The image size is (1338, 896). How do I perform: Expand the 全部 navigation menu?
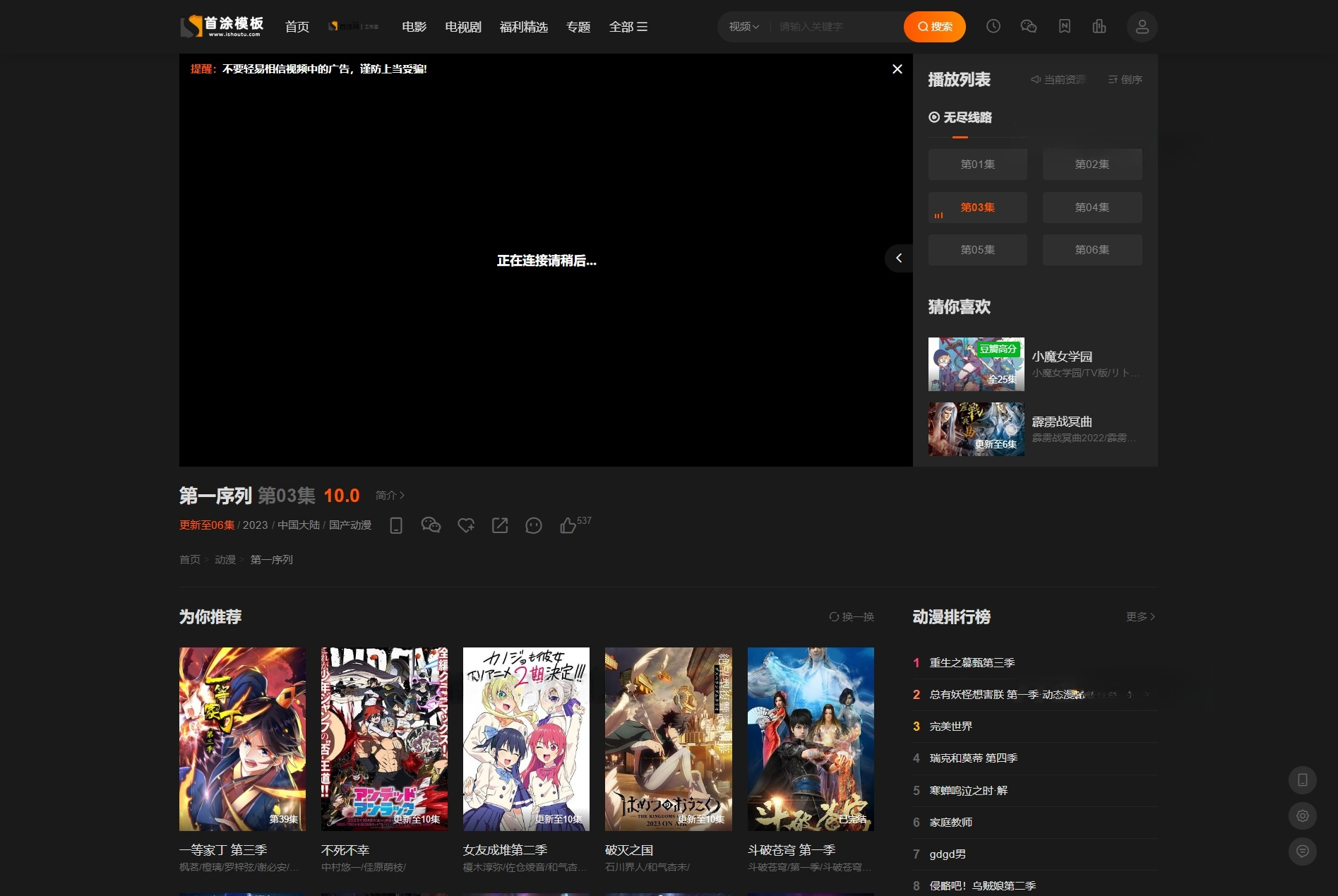click(628, 26)
